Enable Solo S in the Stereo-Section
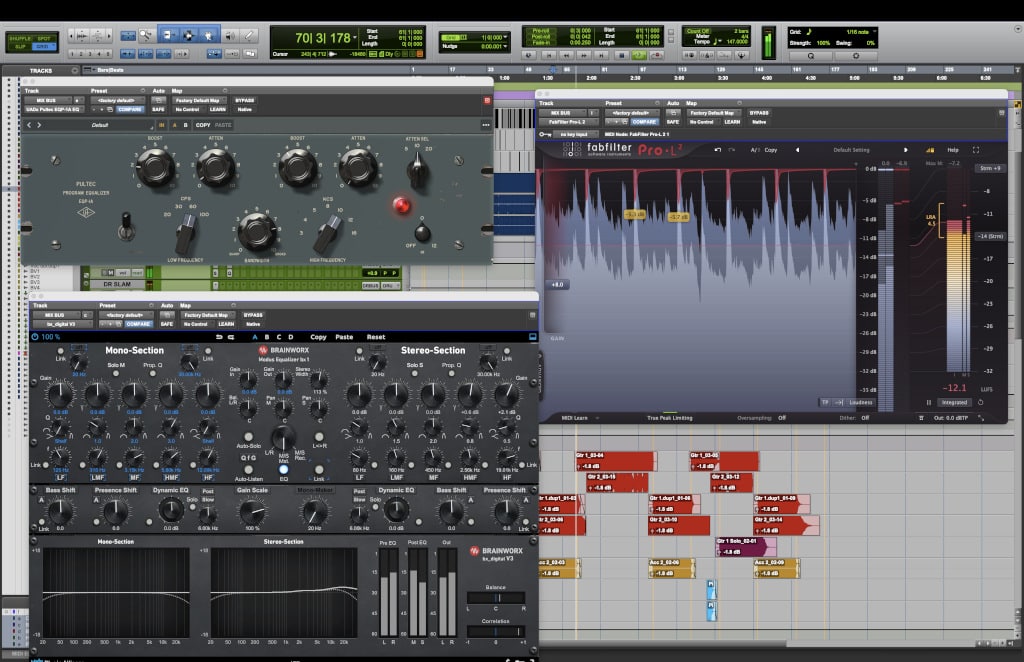The height and width of the screenshot is (662, 1024). point(415,373)
